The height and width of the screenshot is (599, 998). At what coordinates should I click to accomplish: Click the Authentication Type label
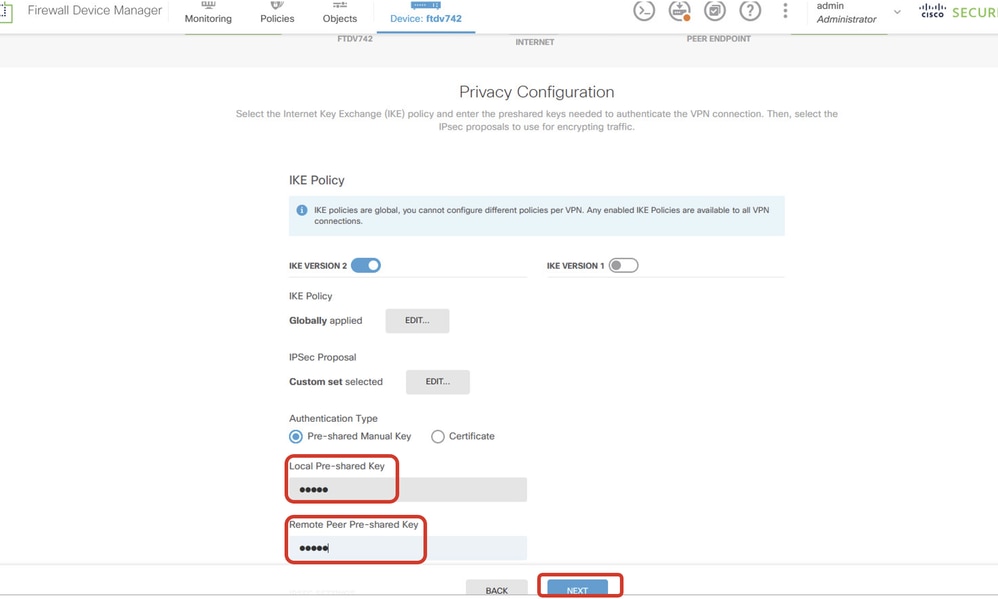334,419
